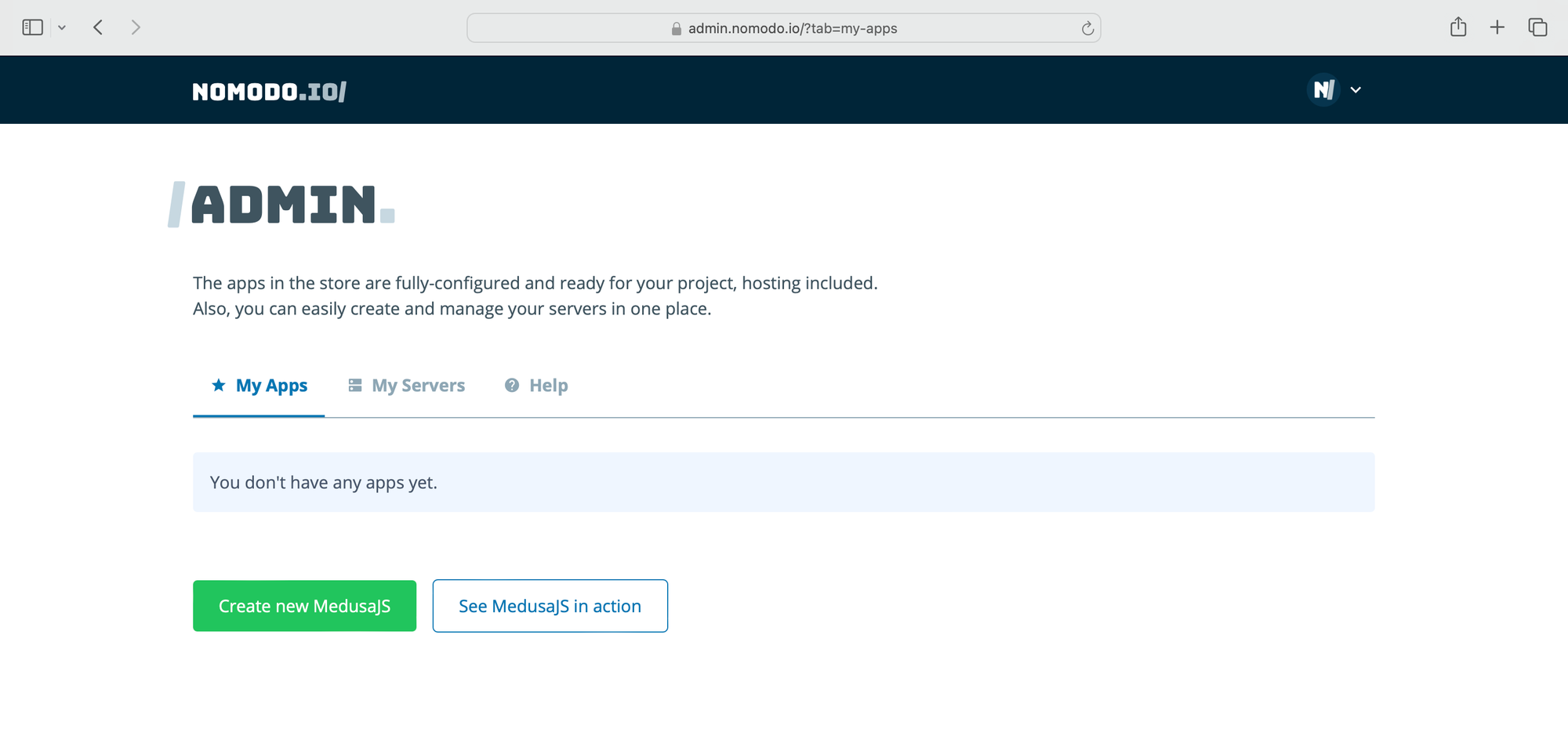Click the ADMIN page heading
Screen dimensions: 1568x729
tap(281, 205)
